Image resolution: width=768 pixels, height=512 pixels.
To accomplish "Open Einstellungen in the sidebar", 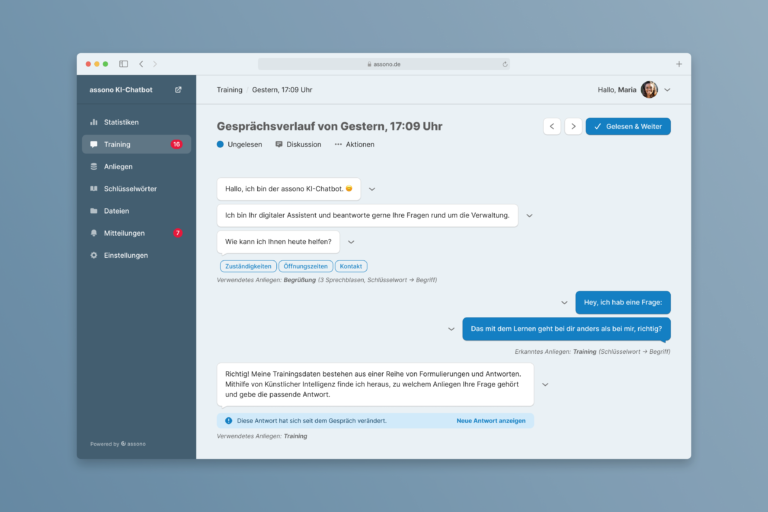I will (136, 255).
